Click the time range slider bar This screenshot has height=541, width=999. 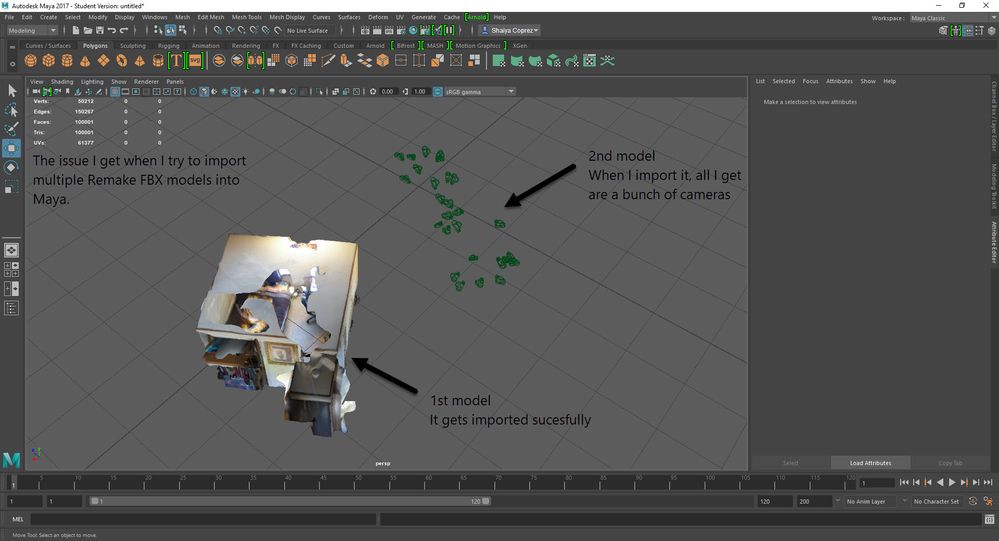290,501
